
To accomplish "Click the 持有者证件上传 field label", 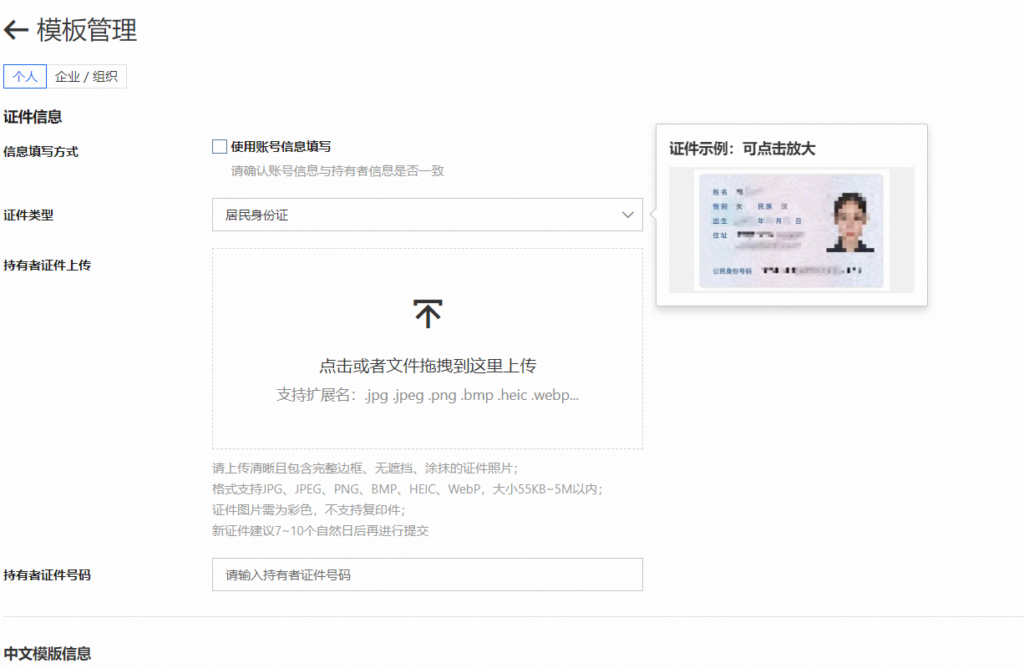I will click(47, 266).
